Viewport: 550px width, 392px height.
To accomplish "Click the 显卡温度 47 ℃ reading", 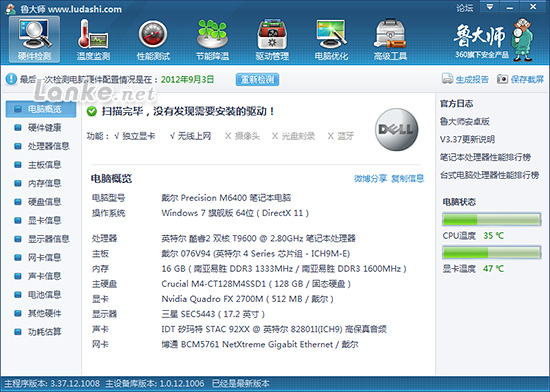I will coord(473,269).
